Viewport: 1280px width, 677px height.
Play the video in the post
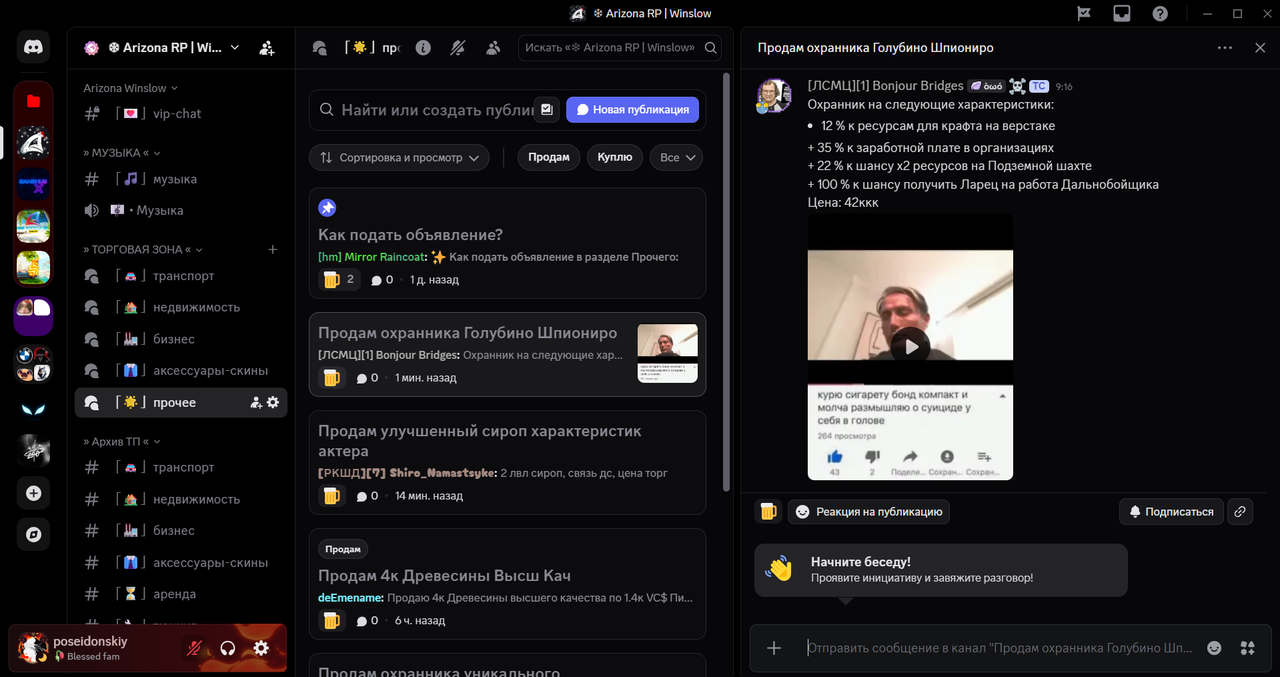(910, 347)
